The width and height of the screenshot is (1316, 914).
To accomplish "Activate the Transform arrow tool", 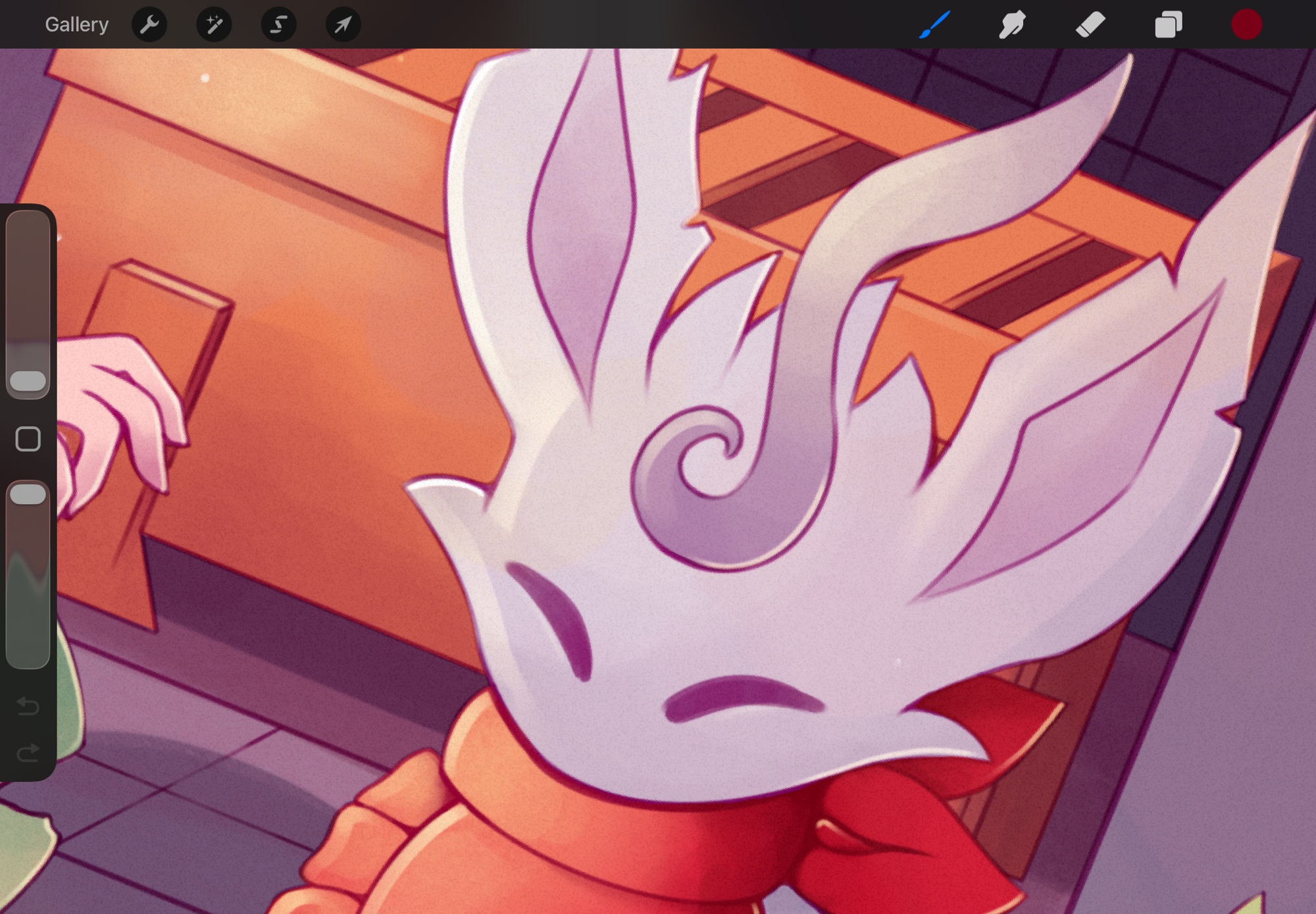I will click(x=343, y=25).
